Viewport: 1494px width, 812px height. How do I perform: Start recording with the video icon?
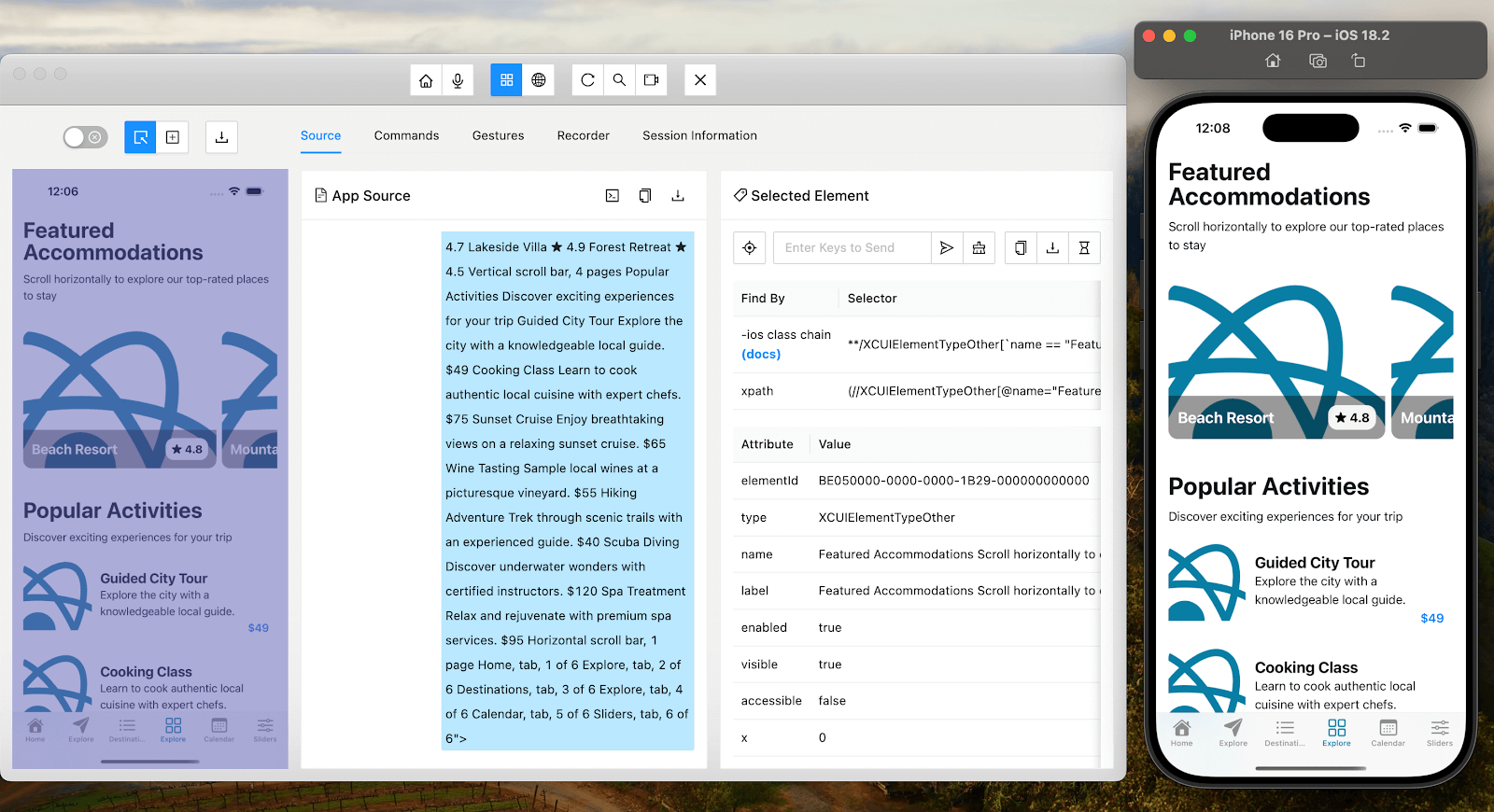tap(651, 80)
